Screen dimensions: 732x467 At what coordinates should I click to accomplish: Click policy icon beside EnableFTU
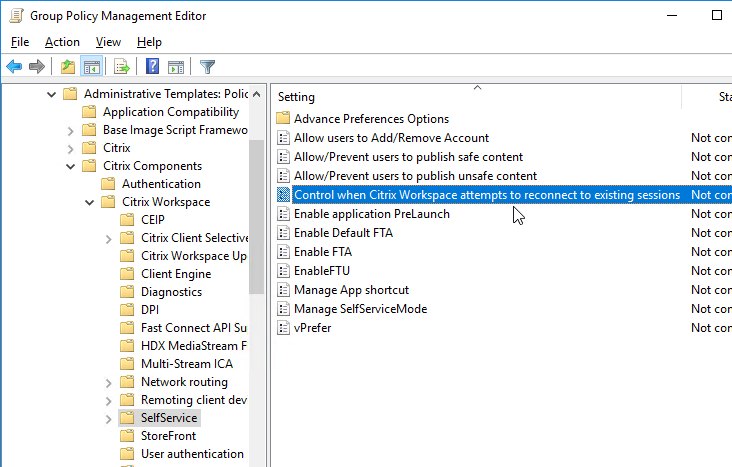pyautogui.click(x=283, y=271)
